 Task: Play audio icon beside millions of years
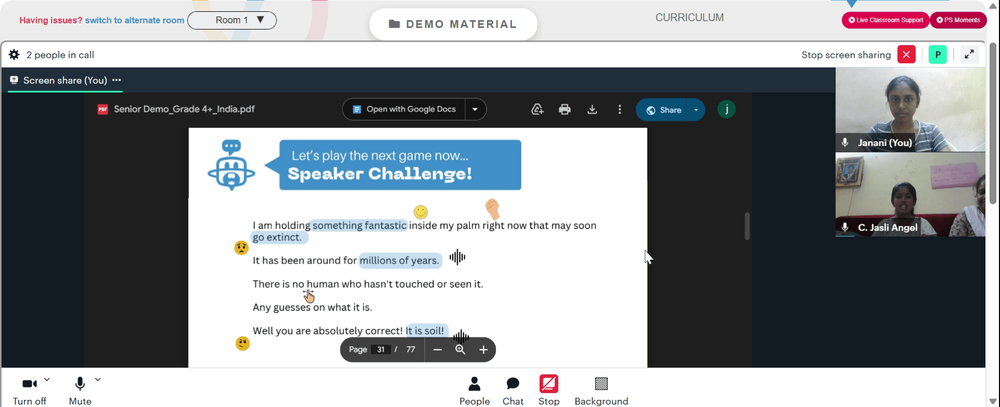(x=457, y=258)
